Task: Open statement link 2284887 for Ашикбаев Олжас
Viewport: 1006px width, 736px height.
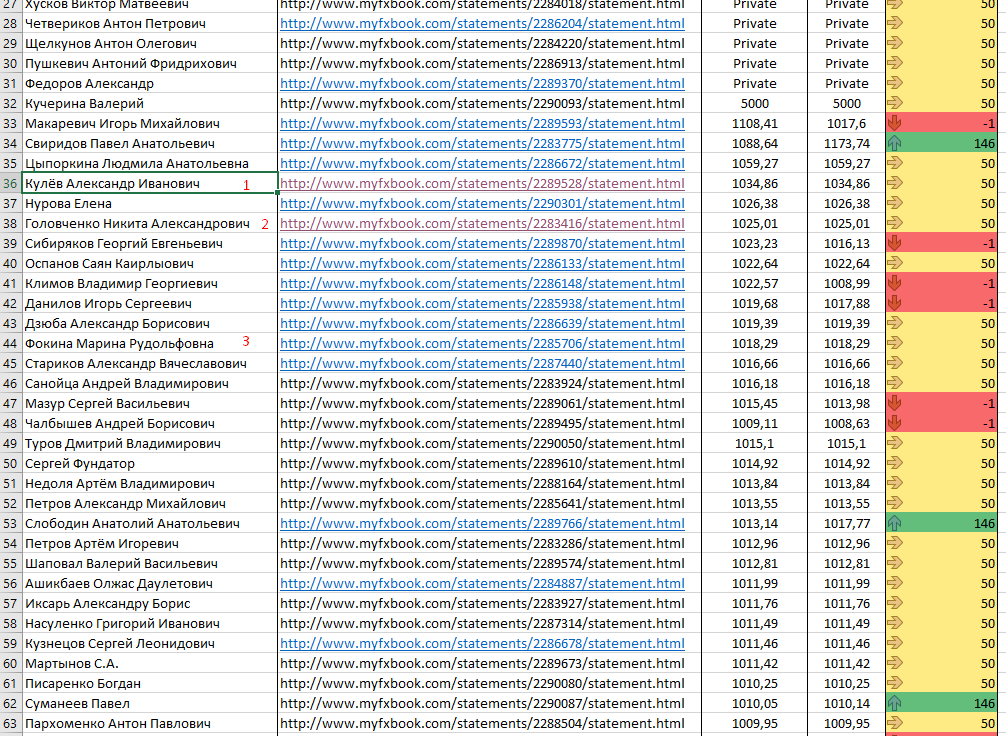Action: 482,583
